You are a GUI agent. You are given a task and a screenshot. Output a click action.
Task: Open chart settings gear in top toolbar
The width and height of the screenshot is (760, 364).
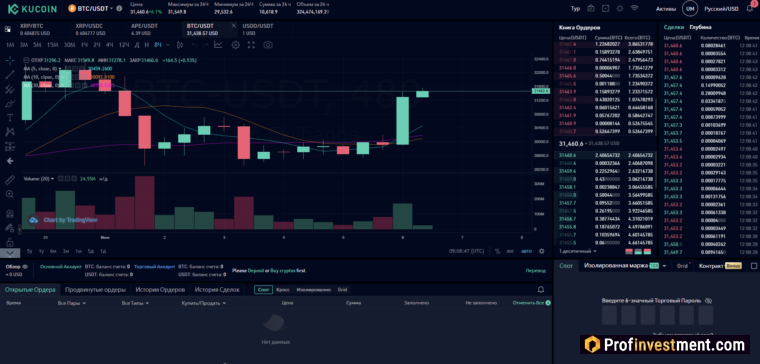pyautogui.click(x=236, y=45)
